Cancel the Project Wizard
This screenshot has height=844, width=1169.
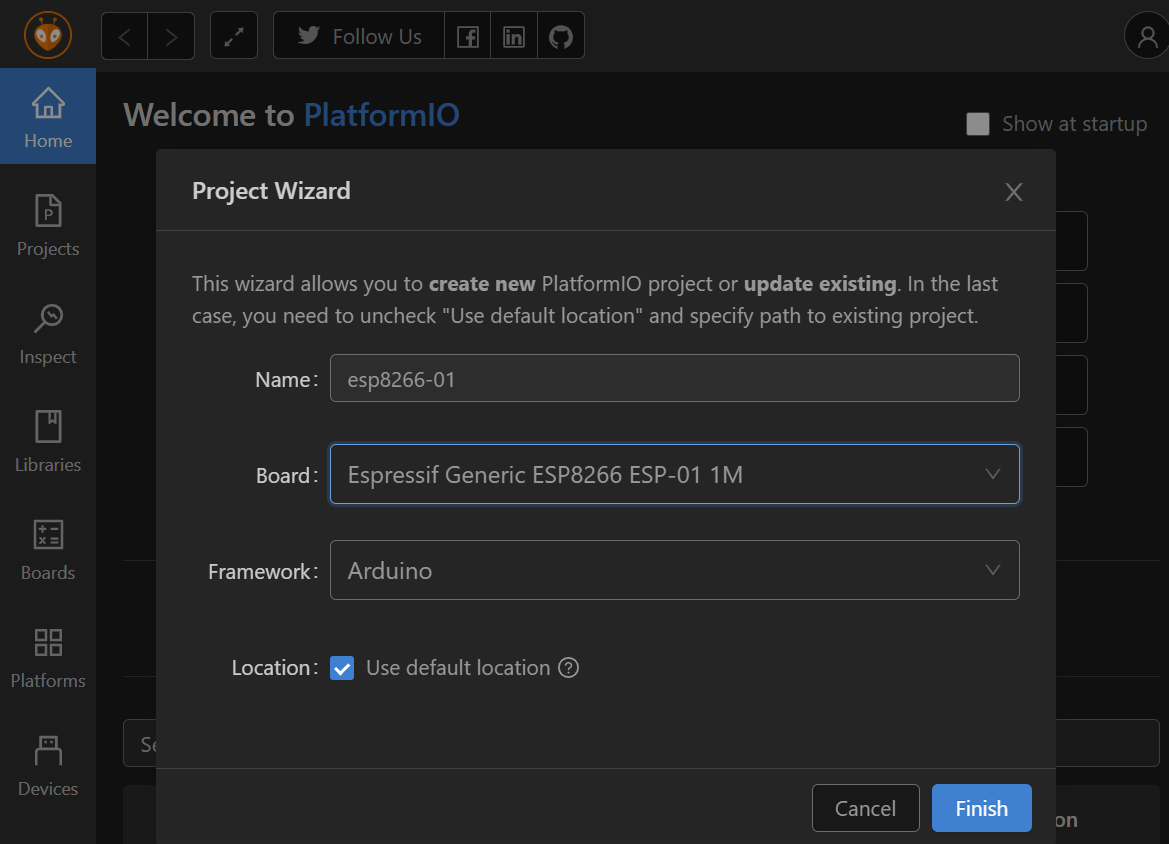(x=866, y=808)
